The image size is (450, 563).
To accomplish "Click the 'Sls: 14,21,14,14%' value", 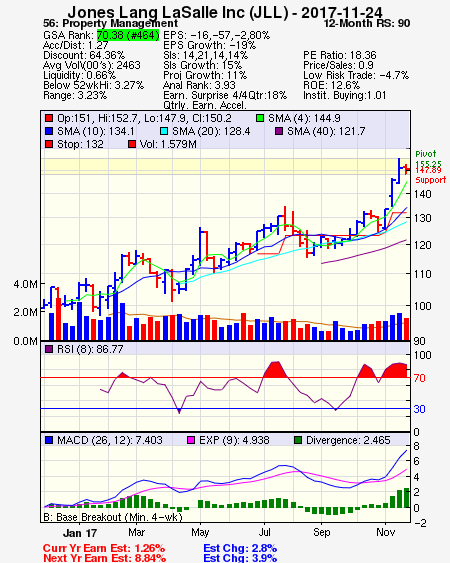I will click(x=205, y=55).
